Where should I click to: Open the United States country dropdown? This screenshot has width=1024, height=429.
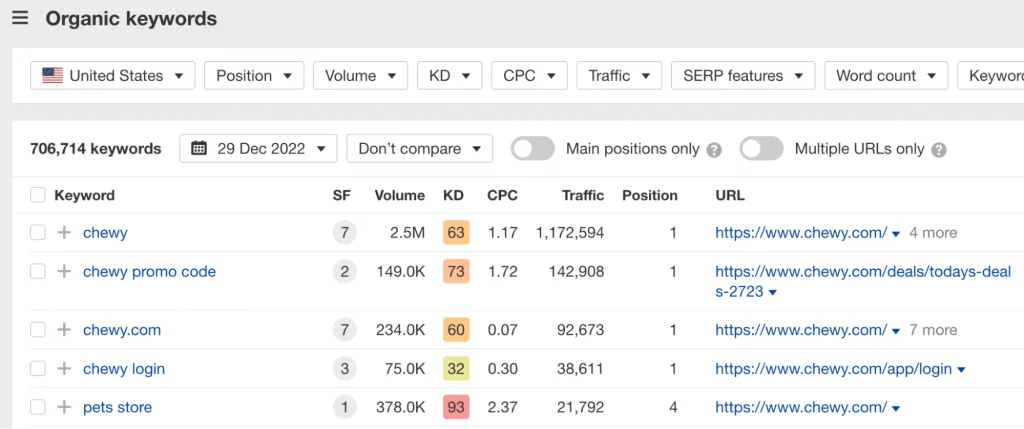(x=112, y=76)
